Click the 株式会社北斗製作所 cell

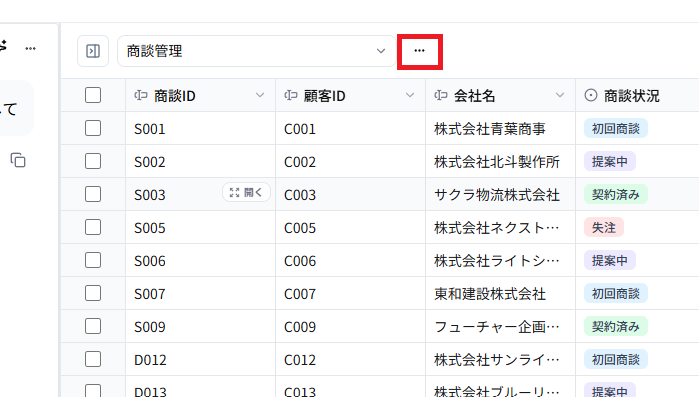501,161
